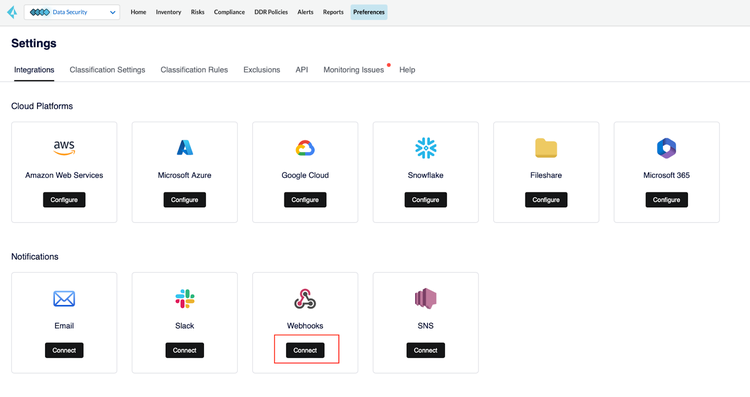
Task: Click the Microsoft Azure logo icon
Action: click(x=185, y=148)
